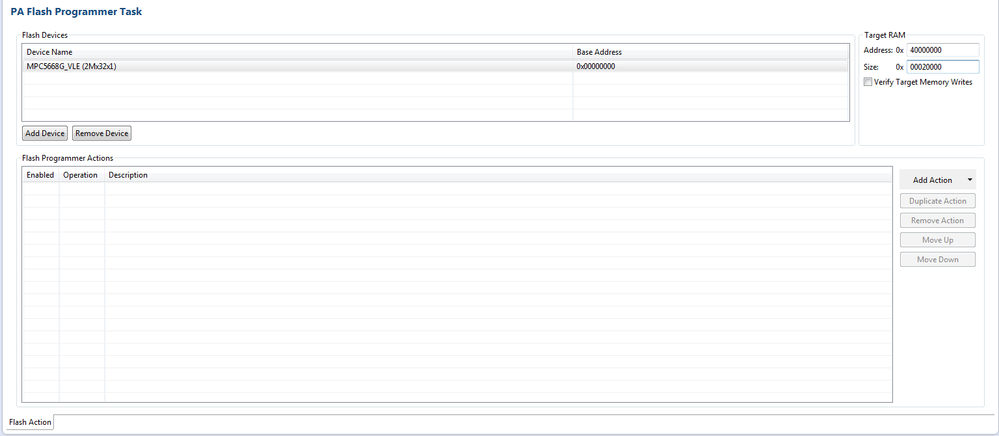The height and width of the screenshot is (436, 999).
Task: Click the Remove Device button
Action: click(102, 133)
